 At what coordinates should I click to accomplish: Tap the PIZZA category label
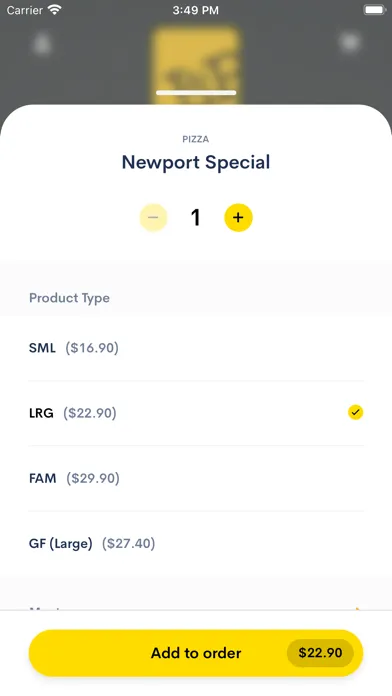click(196, 139)
